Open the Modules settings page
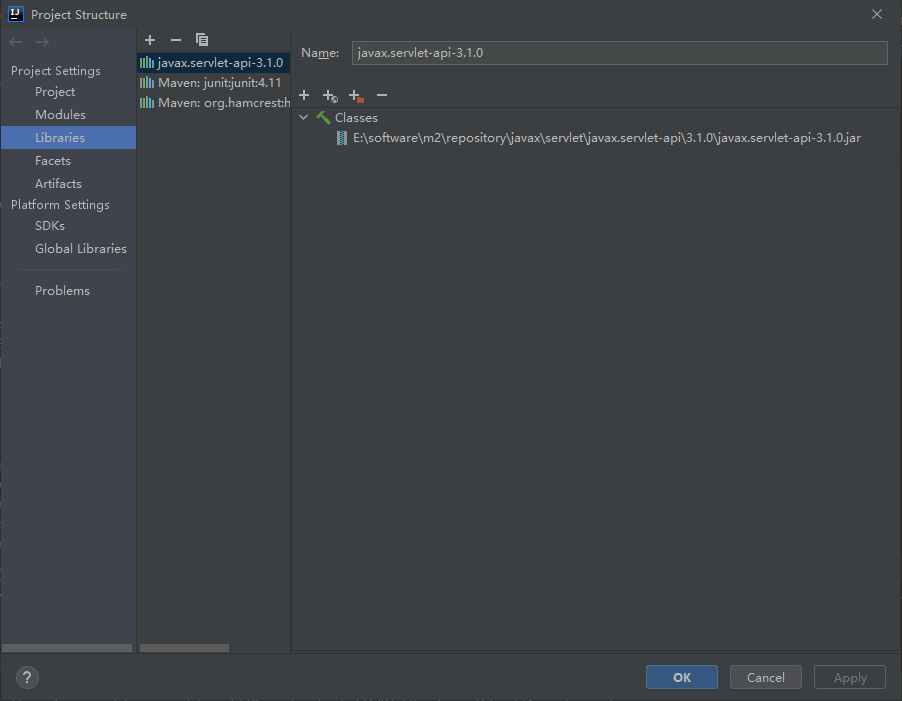 (x=60, y=115)
